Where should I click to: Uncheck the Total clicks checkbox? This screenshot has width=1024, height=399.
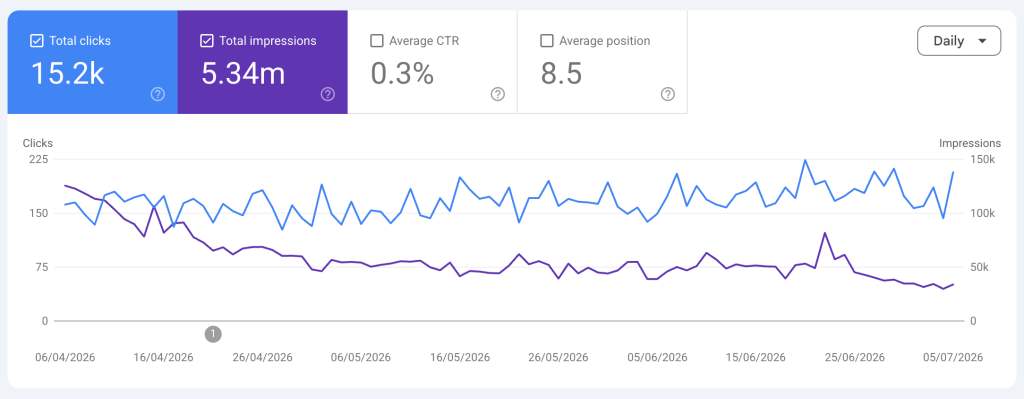[x=37, y=41]
